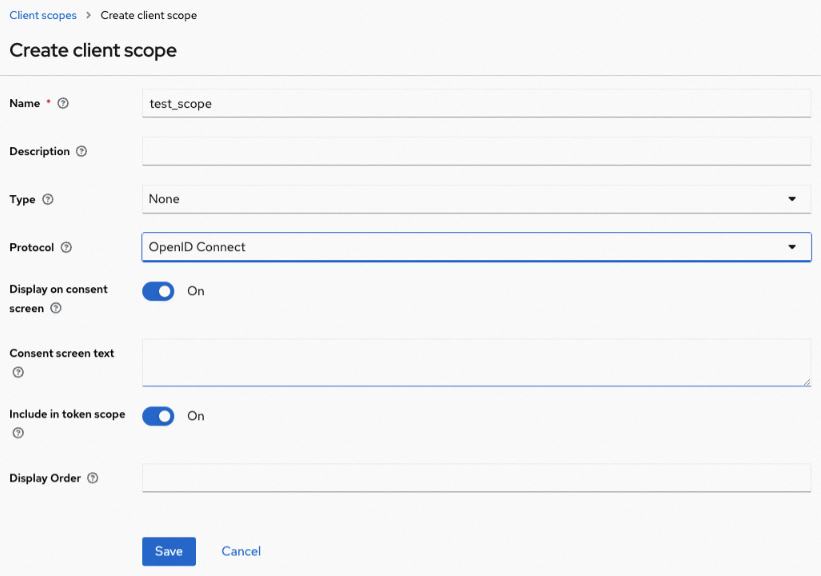The width and height of the screenshot is (821, 576).
Task: Click into the Description text field
Action: 476,151
